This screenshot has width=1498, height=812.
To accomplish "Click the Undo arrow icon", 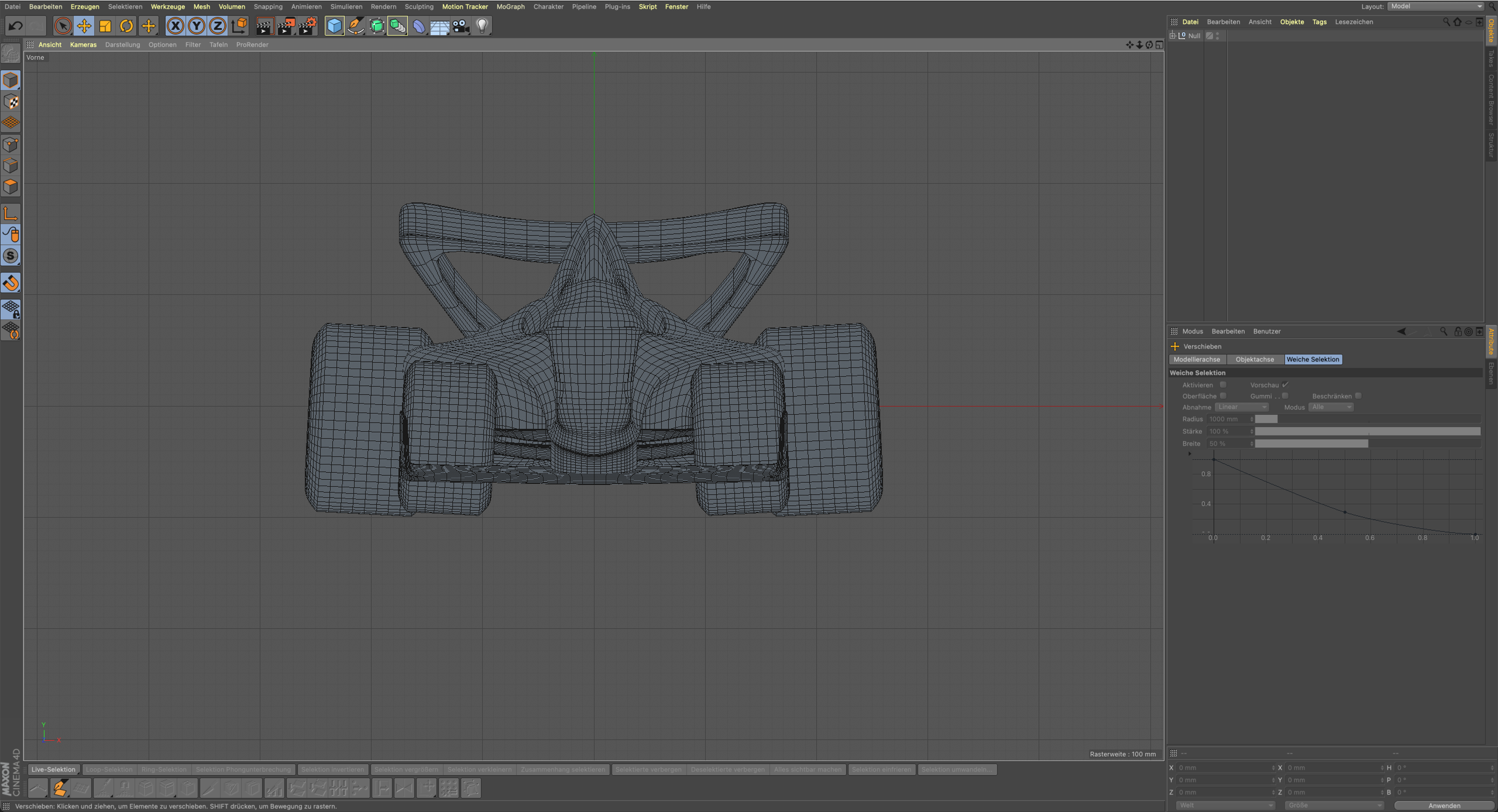I will [16, 26].
